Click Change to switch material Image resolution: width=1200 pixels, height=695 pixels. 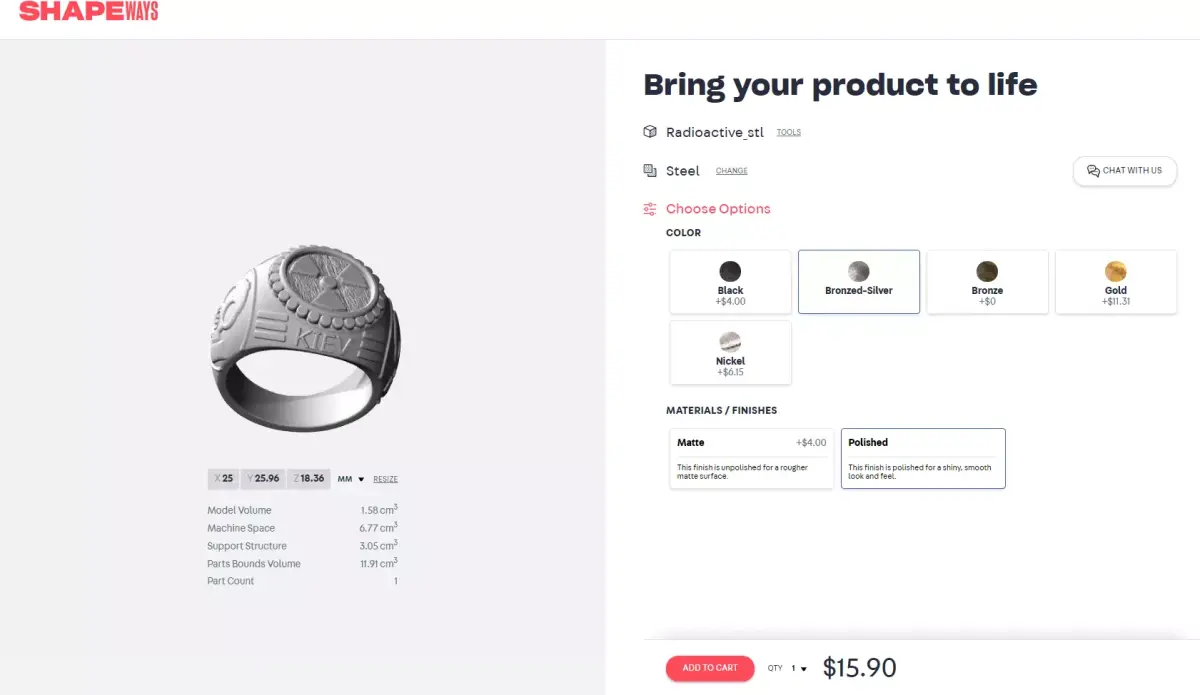tap(731, 171)
